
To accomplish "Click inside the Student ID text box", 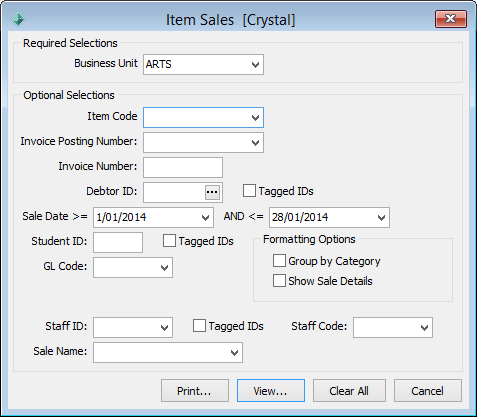I will (118, 242).
